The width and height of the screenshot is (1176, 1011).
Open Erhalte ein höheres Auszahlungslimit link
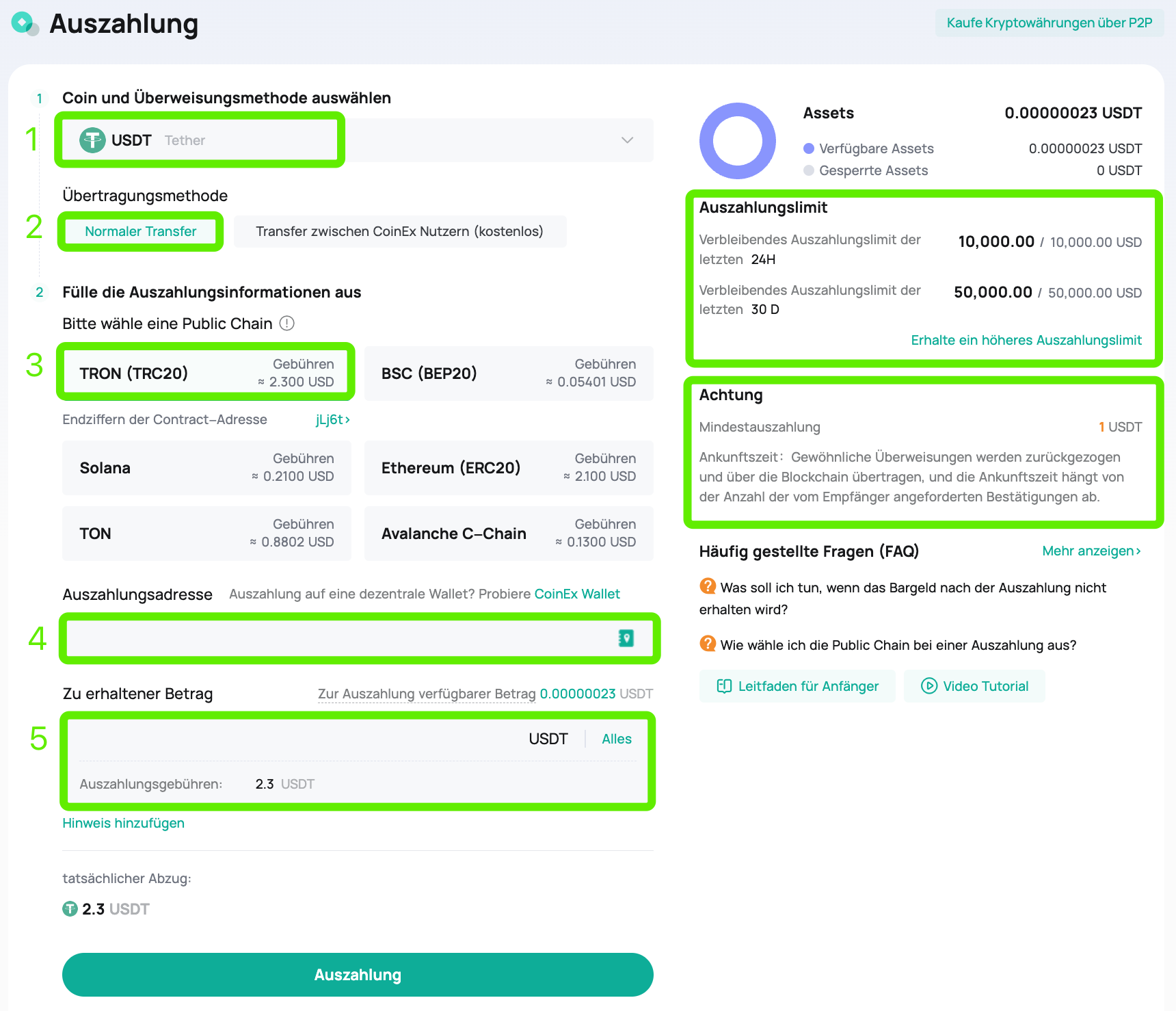[1026, 340]
